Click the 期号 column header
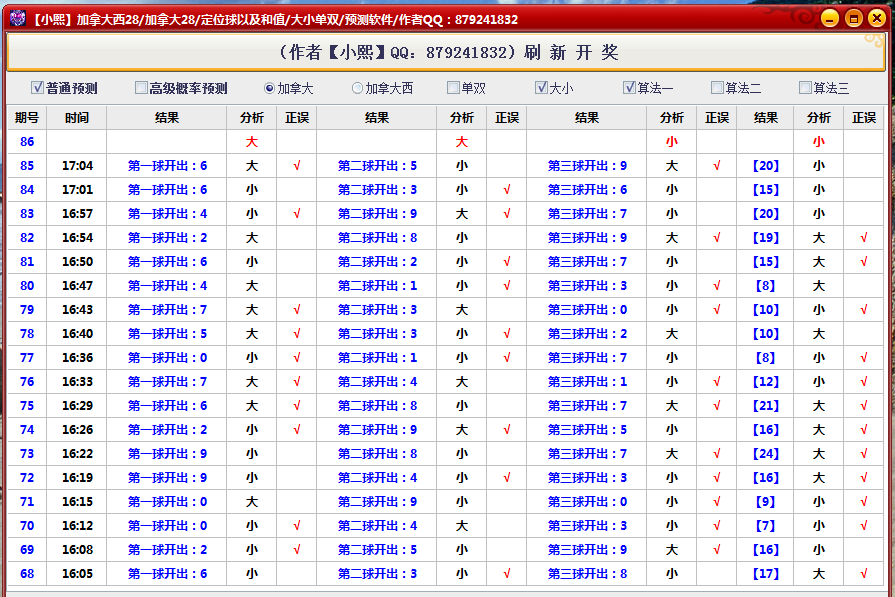The width and height of the screenshot is (895, 597). (x=27, y=117)
